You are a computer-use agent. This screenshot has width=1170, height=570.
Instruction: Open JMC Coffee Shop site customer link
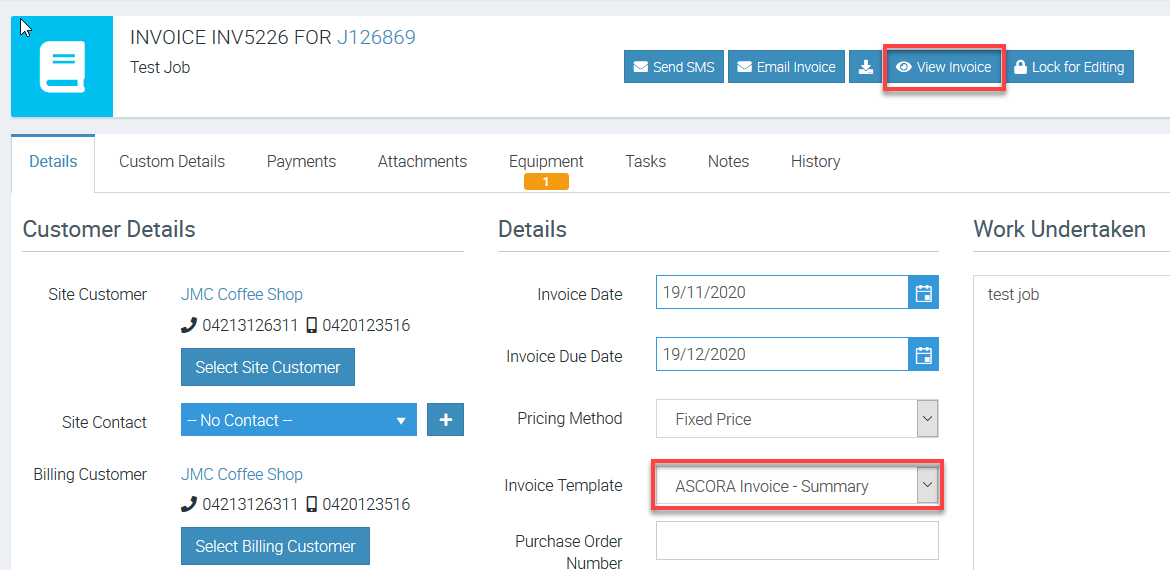242,294
